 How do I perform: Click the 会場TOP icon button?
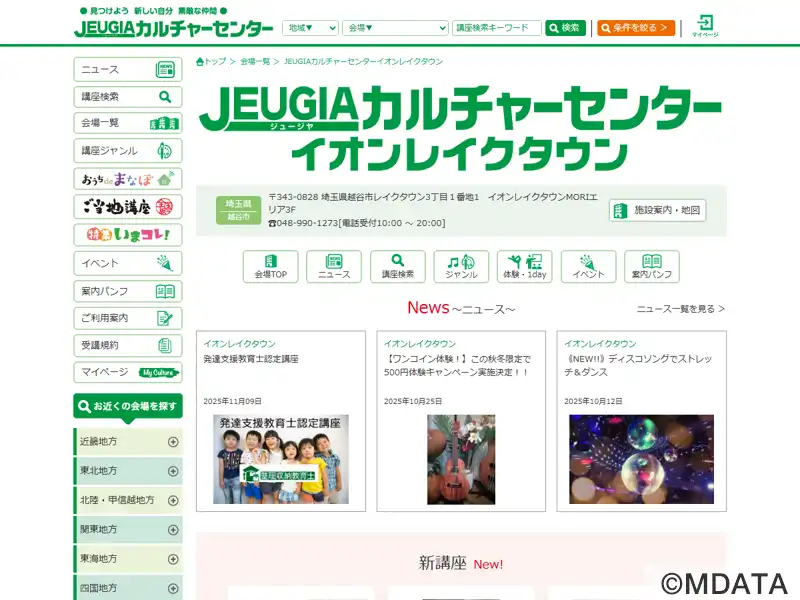pyautogui.click(x=270, y=266)
